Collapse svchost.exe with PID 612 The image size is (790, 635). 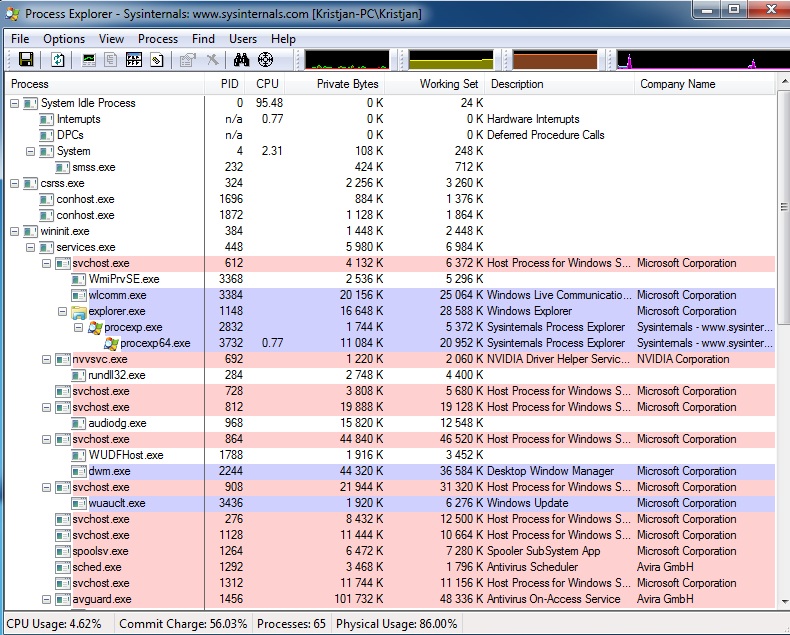[x=46, y=264]
